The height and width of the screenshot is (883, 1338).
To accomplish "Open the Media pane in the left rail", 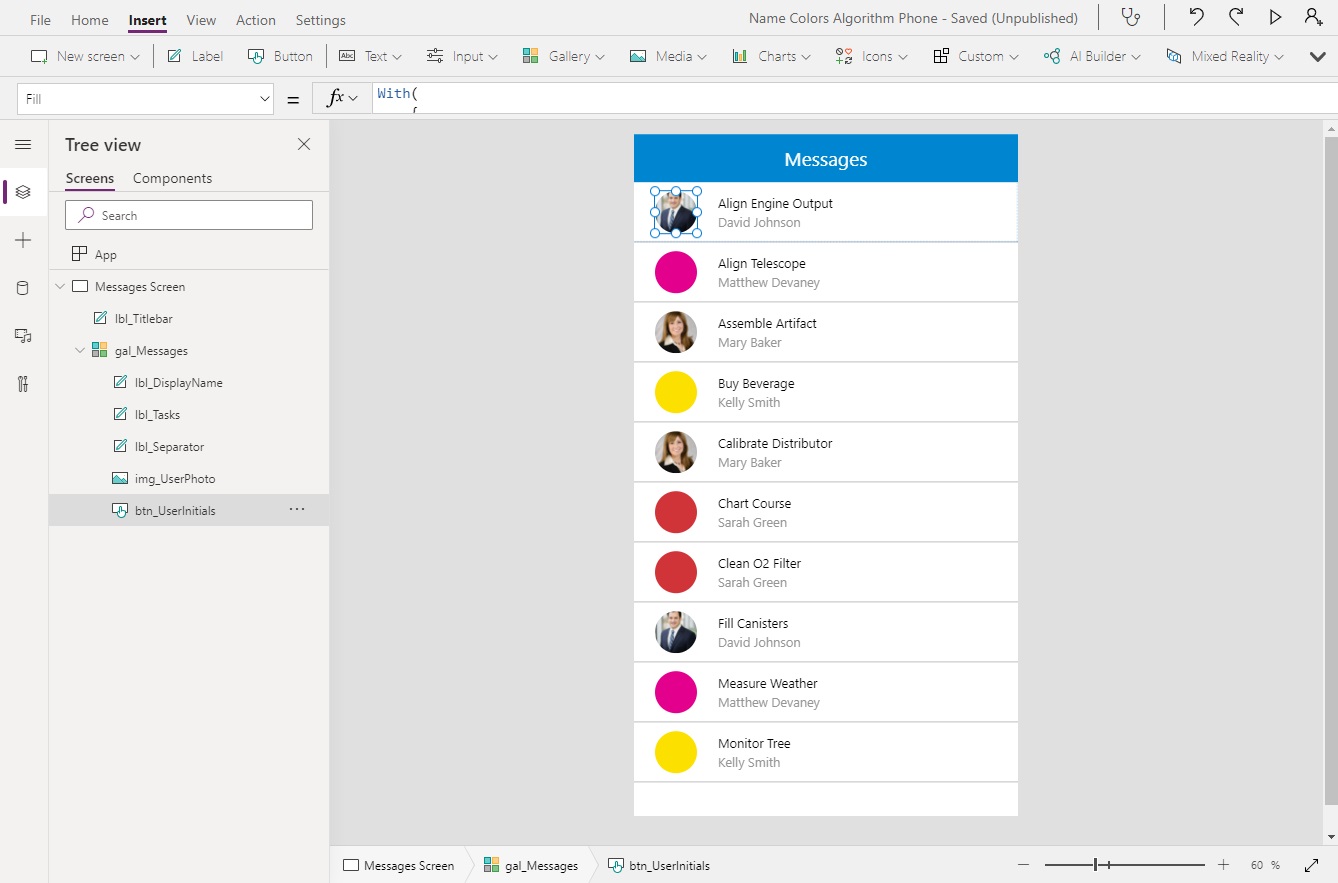I will [23, 336].
